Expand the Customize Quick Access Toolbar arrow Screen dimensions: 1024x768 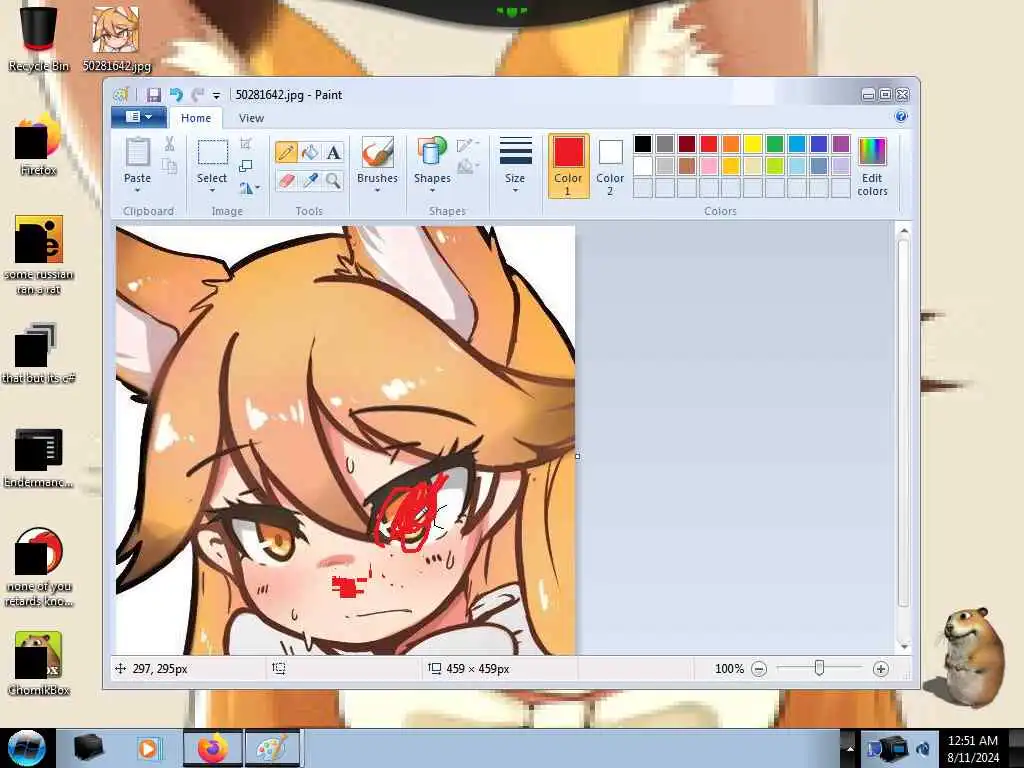[x=216, y=96]
